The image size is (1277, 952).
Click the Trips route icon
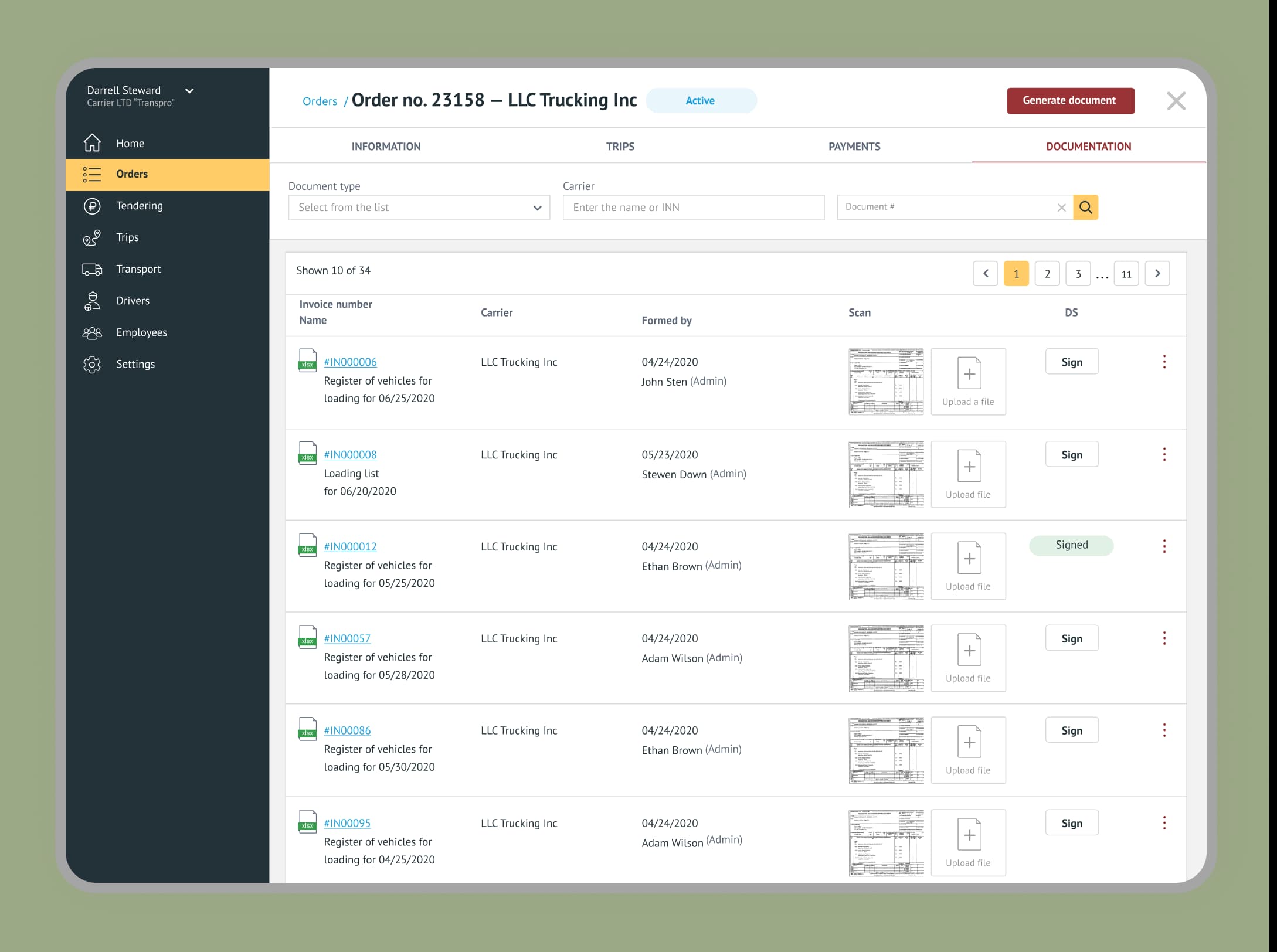[x=92, y=237]
